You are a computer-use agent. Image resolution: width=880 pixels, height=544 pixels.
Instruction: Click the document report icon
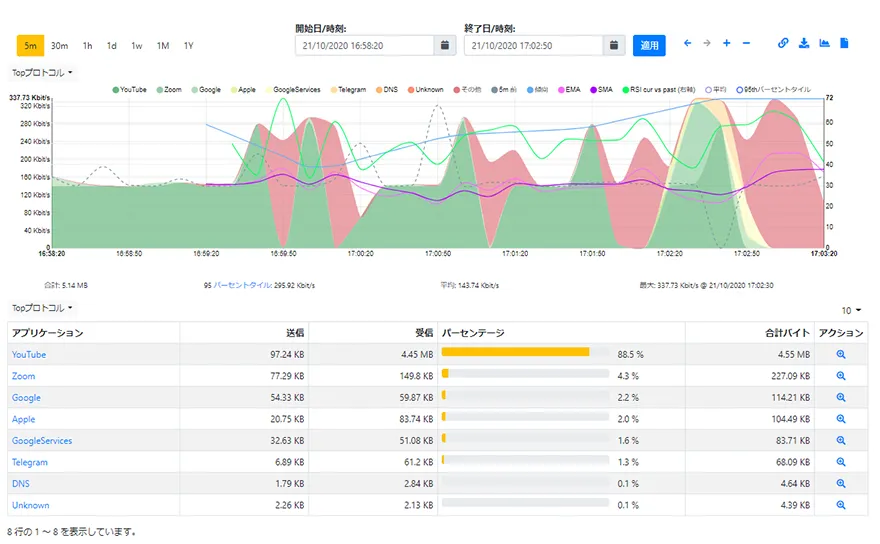pyautogui.click(x=844, y=43)
